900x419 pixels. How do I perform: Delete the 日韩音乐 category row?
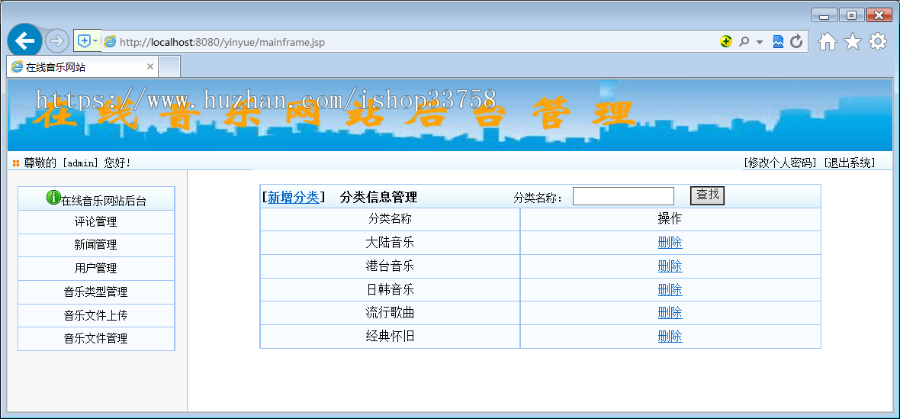coord(670,290)
